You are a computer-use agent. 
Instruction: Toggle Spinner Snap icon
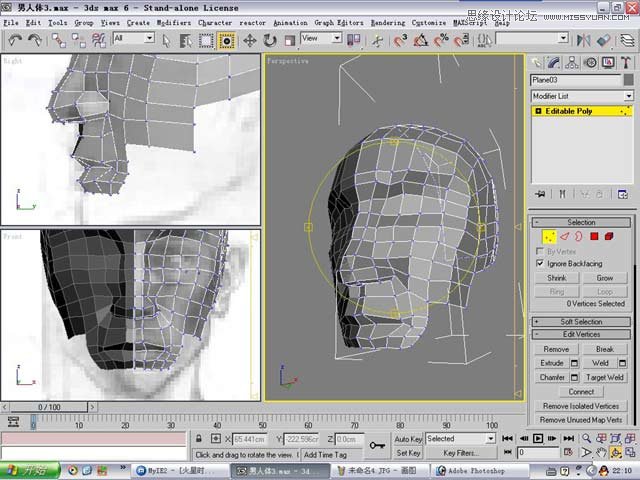pyautogui.click(x=461, y=40)
